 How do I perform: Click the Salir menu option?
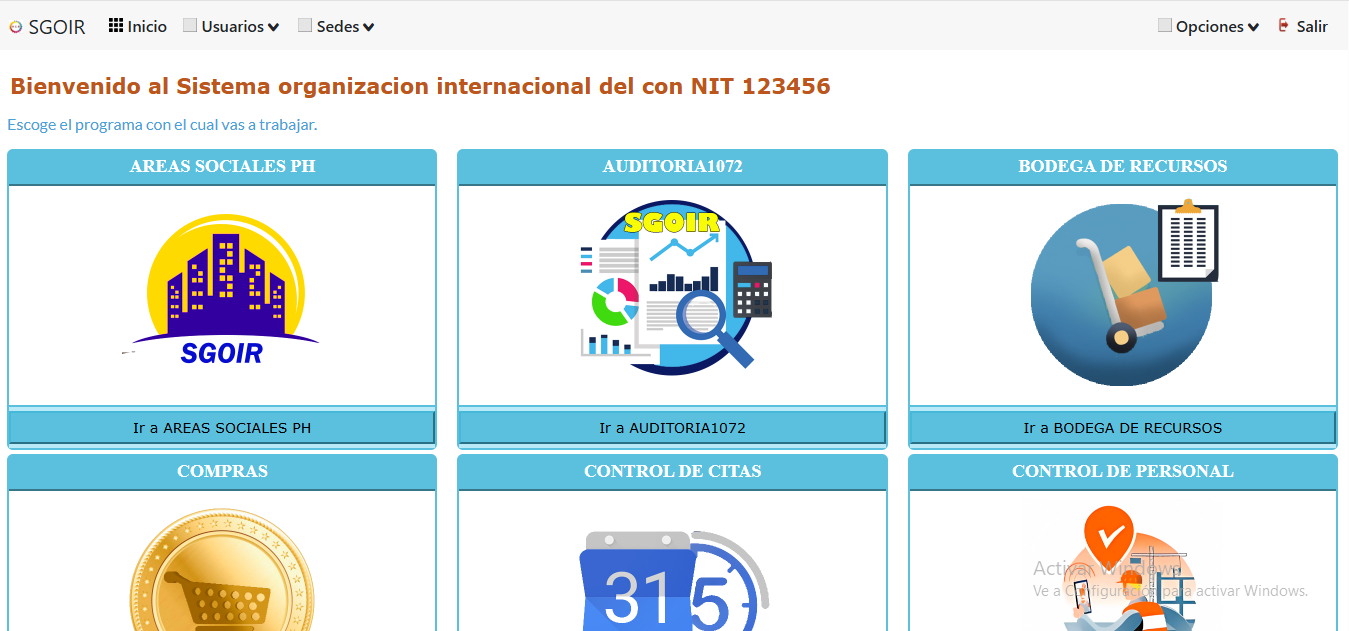[1308, 25]
